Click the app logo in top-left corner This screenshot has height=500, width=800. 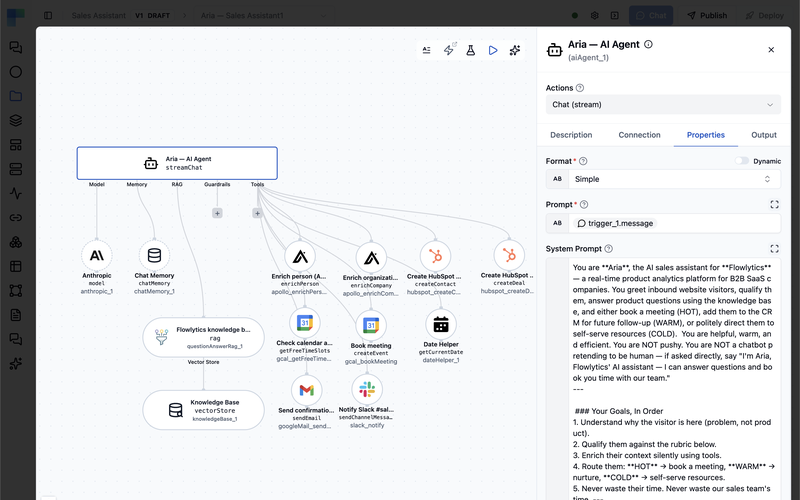point(16,16)
